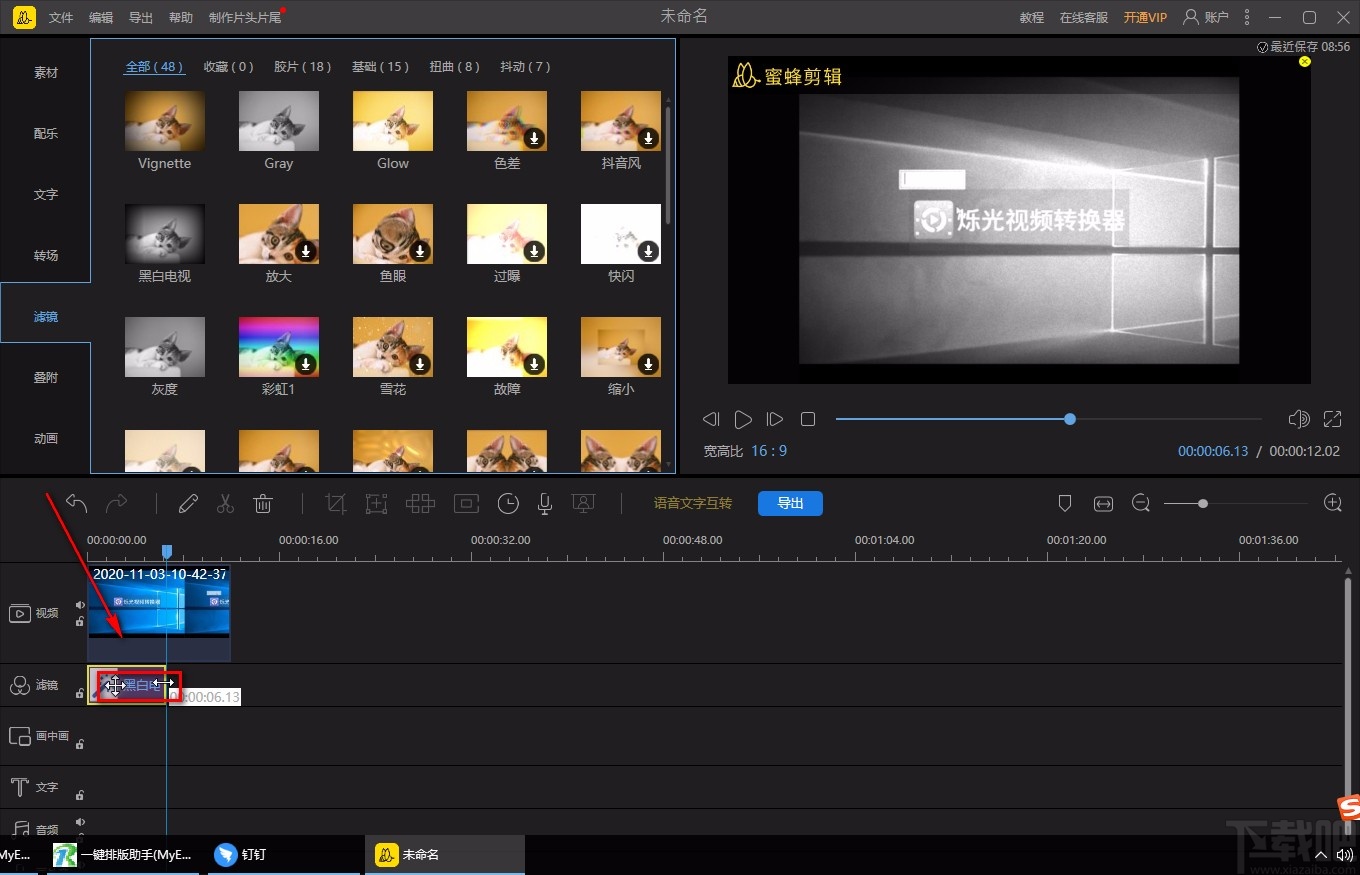Open the 16:9 aspect ratio selector
This screenshot has width=1360, height=875.
[x=769, y=451]
